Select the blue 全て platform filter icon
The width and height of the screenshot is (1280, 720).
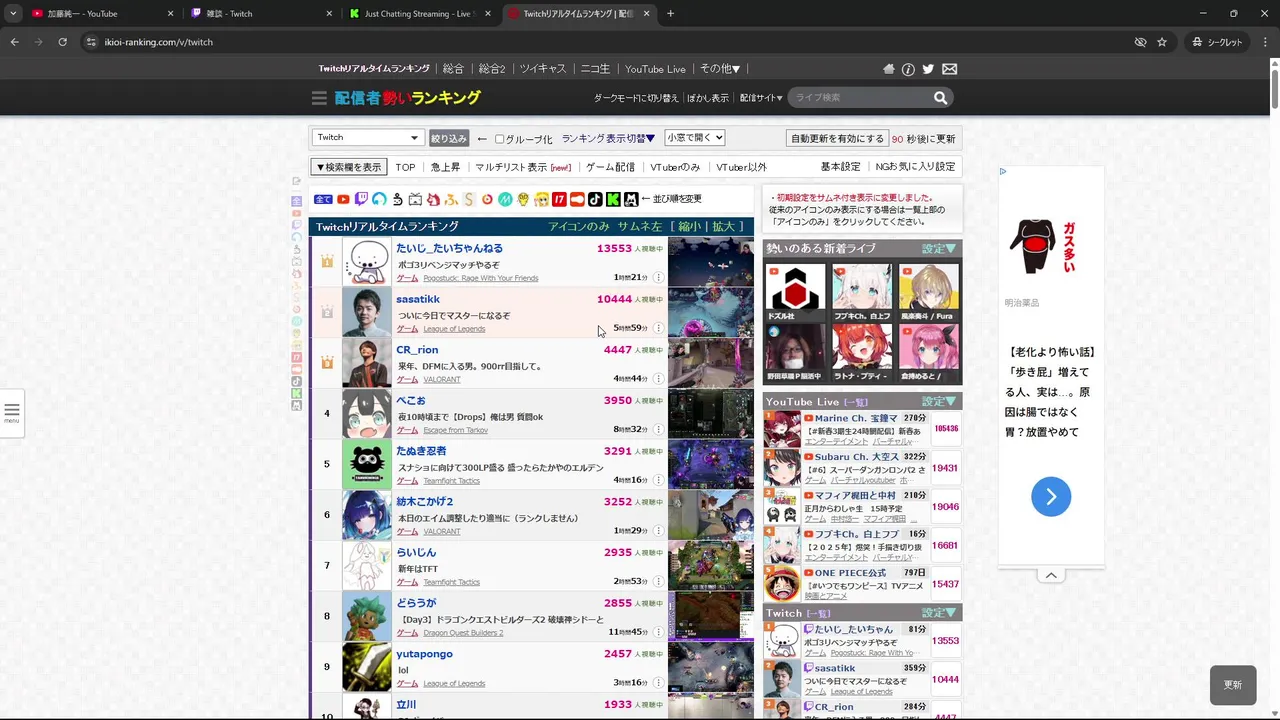(x=323, y=199)
